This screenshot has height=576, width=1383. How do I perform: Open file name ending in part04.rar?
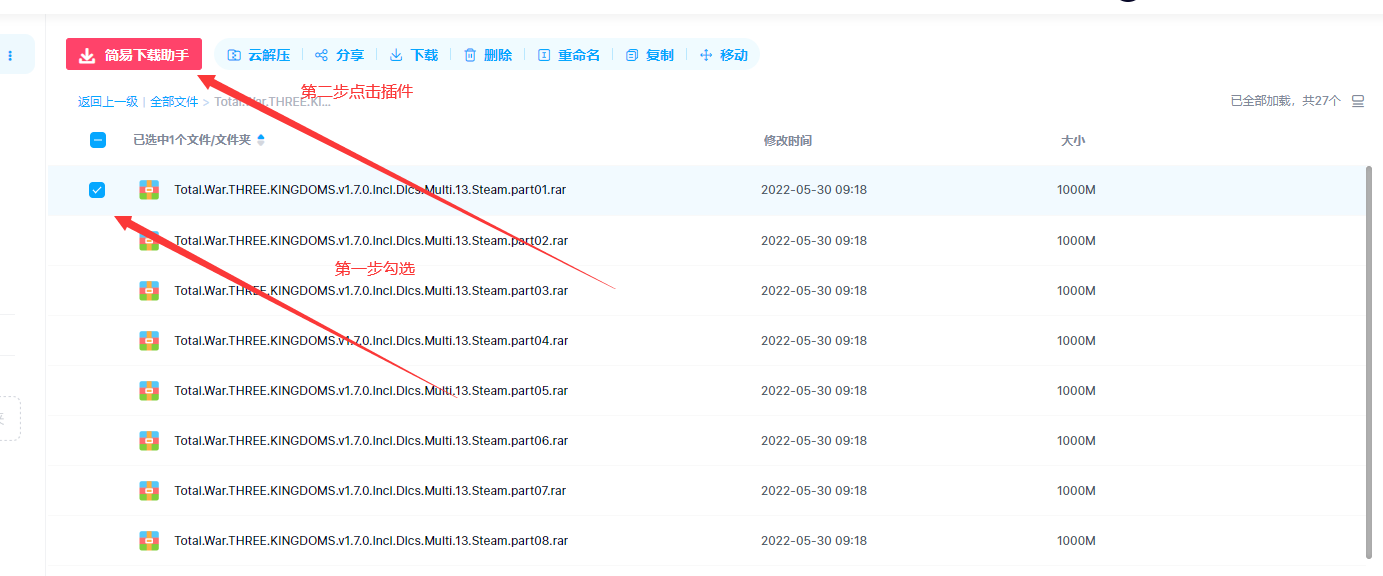(x=371, y=340)
